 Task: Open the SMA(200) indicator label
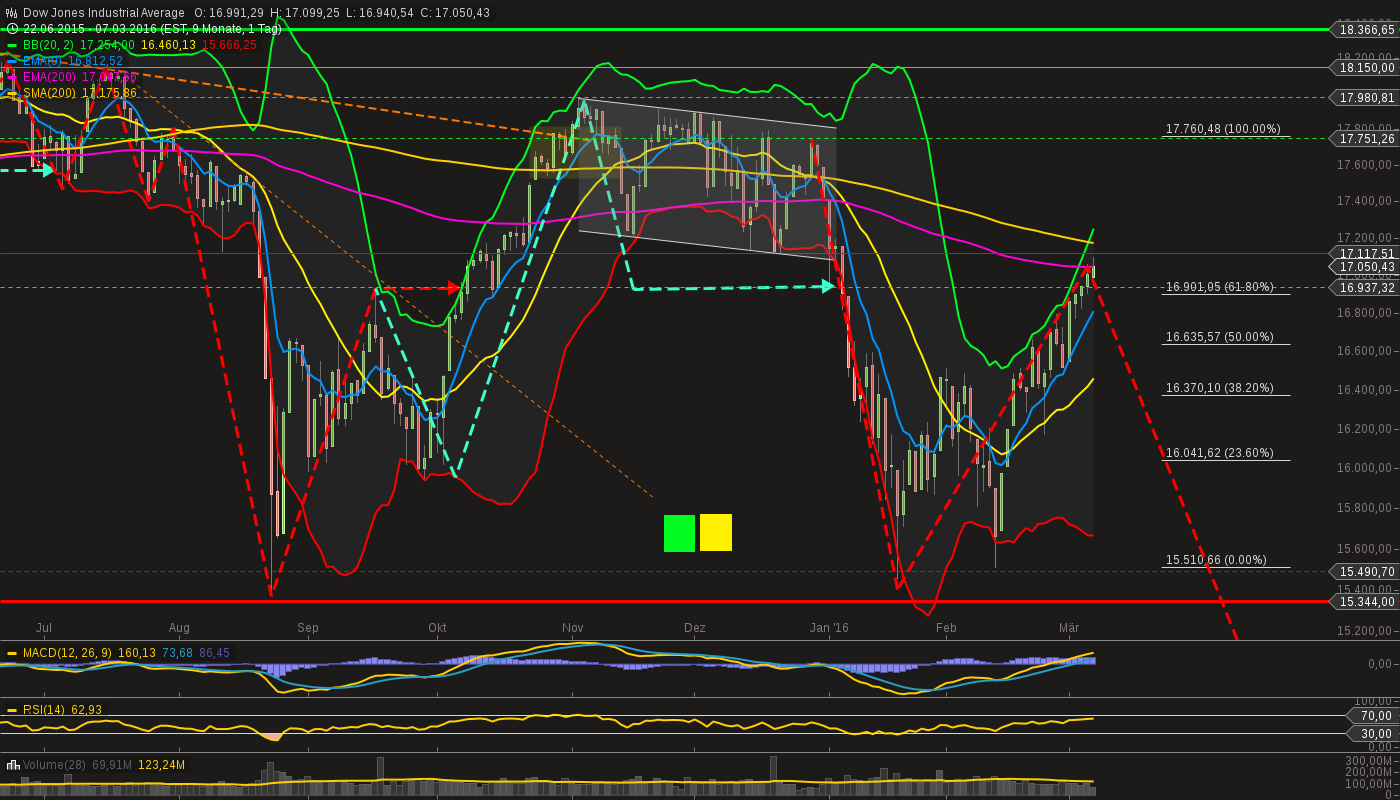pyautogui.click(x=50, y=93)
